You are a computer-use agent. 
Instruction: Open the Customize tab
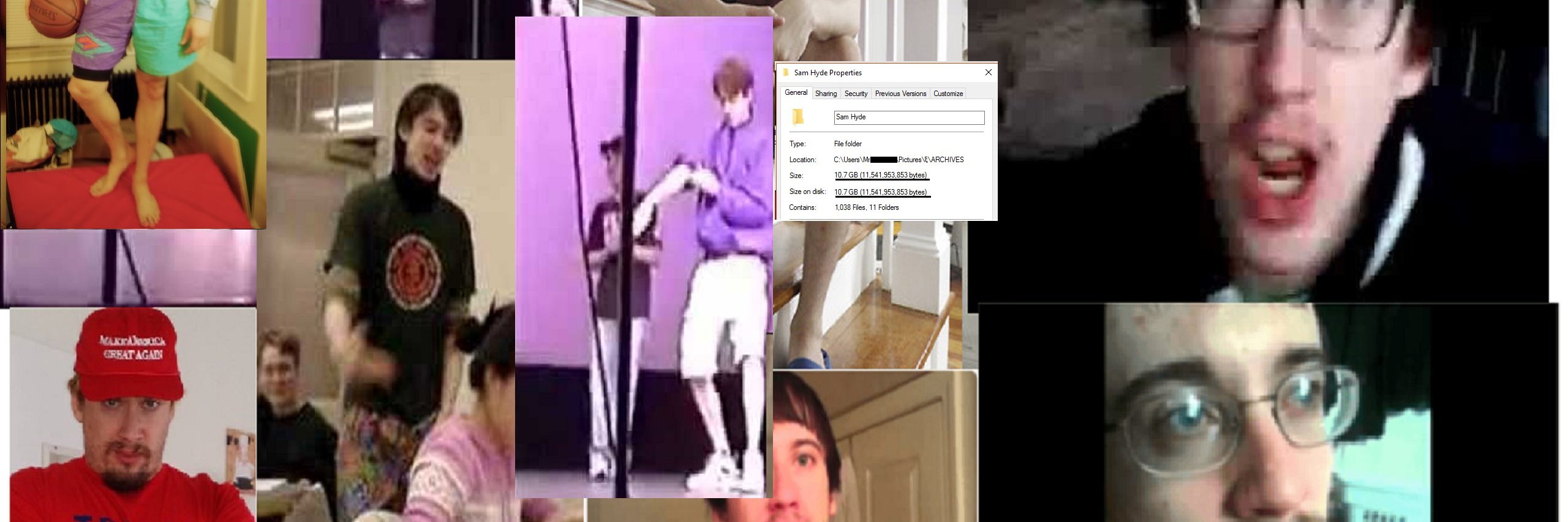point(948,94)
